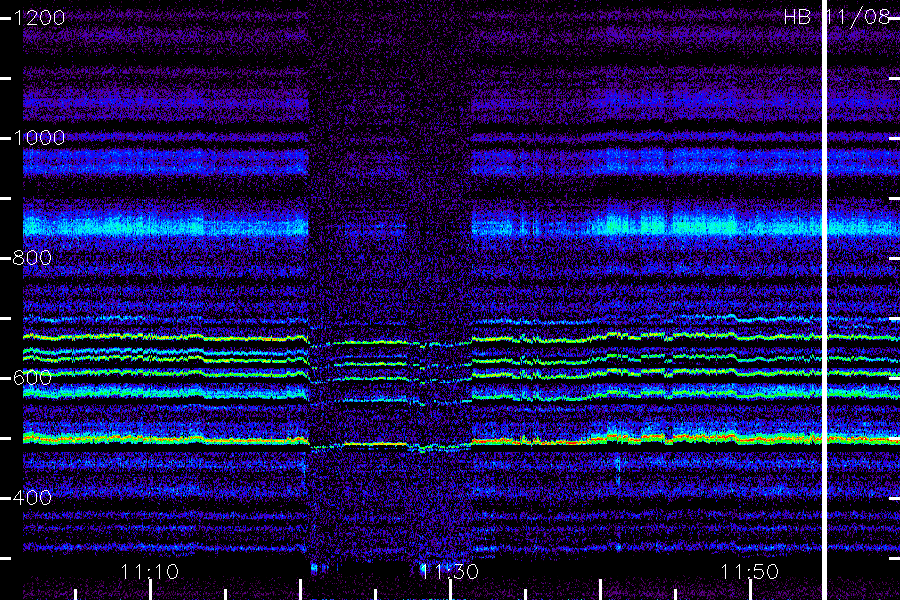
Task: Click the 11:10 time axis label
Action: 149,572
